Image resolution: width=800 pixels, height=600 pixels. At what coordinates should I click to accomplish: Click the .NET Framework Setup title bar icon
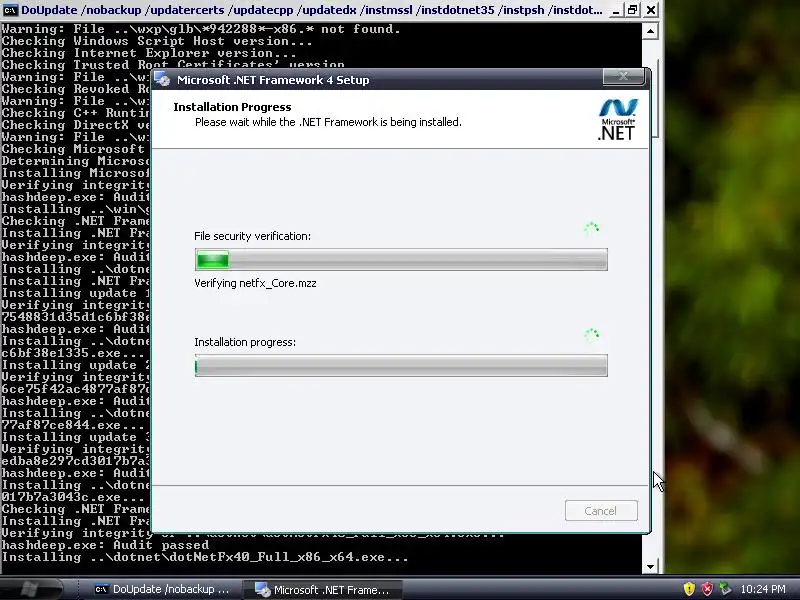tap(163, 80)
